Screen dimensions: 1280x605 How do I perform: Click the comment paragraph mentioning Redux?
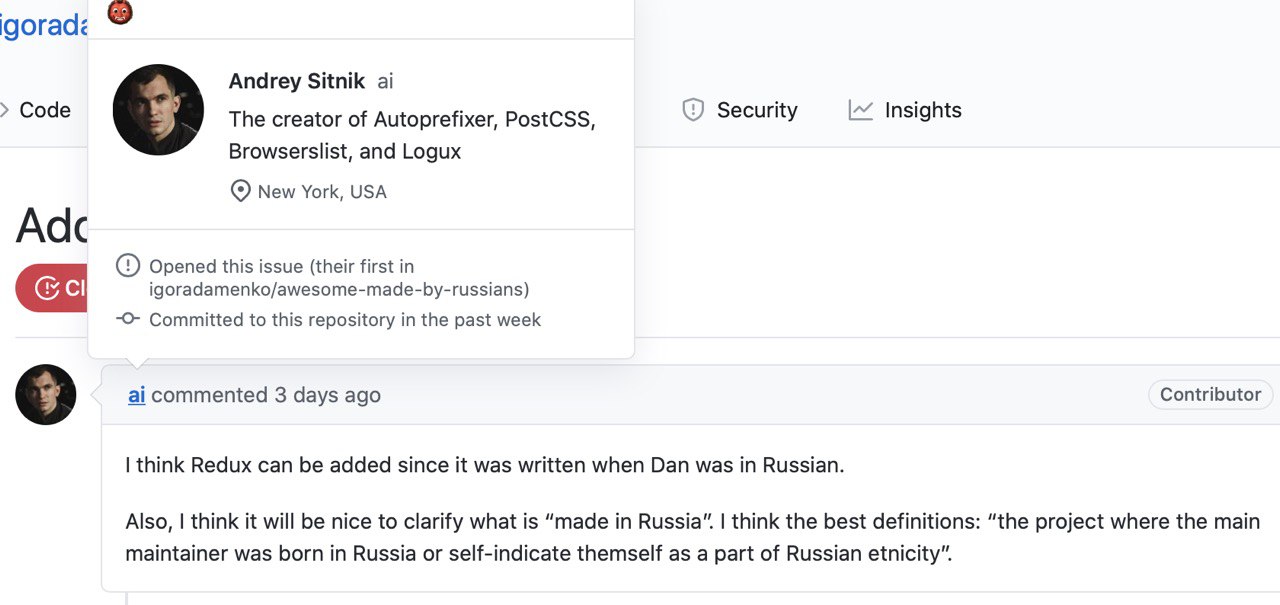[485, 465]
